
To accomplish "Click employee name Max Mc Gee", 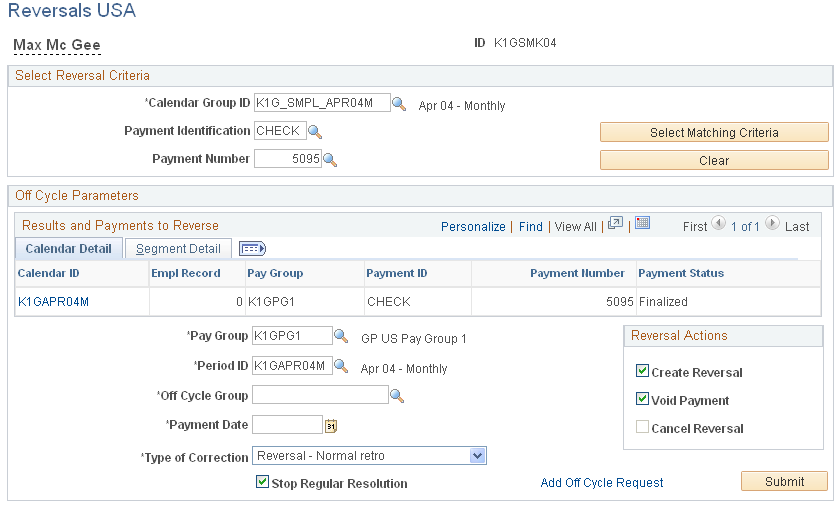I will (x=57, y=45).
